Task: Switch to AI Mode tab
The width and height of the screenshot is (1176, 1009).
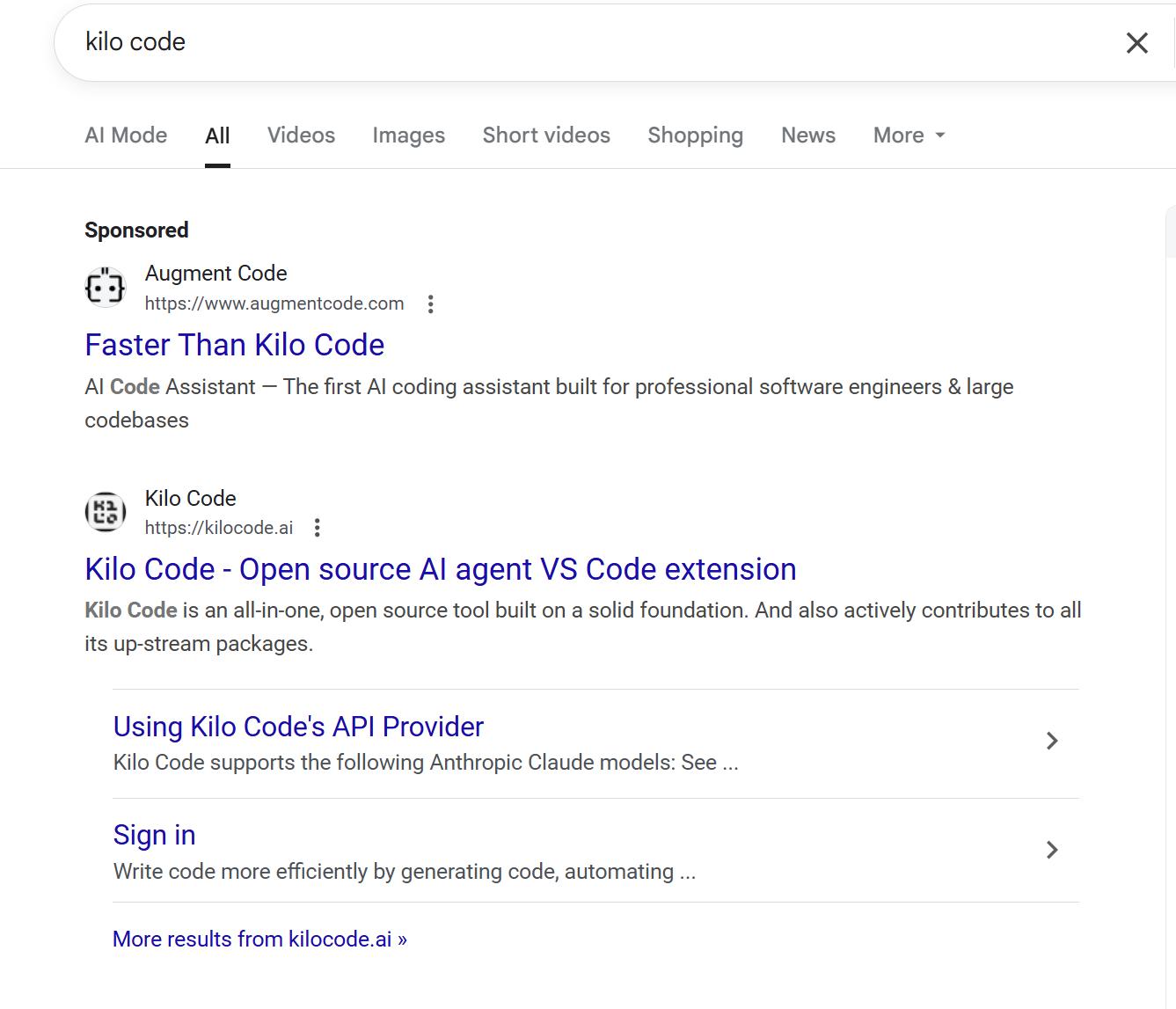Action: (126, 135)
